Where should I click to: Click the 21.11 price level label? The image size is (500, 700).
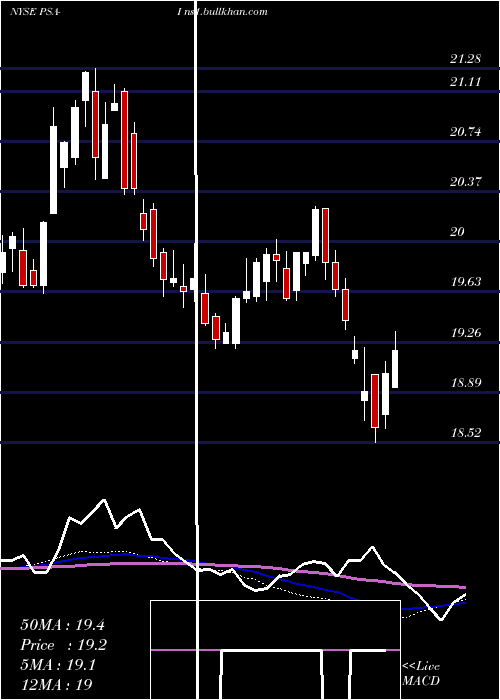[465, 82]
